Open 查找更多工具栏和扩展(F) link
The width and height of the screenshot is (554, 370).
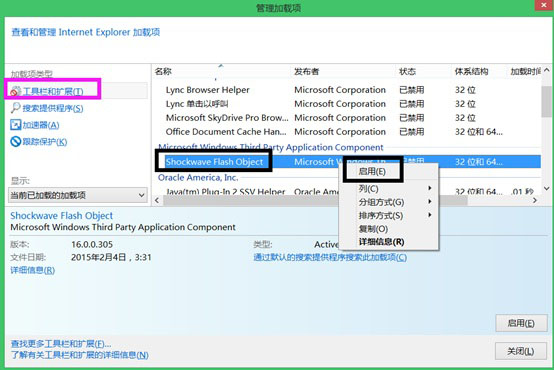pos(61,344)
